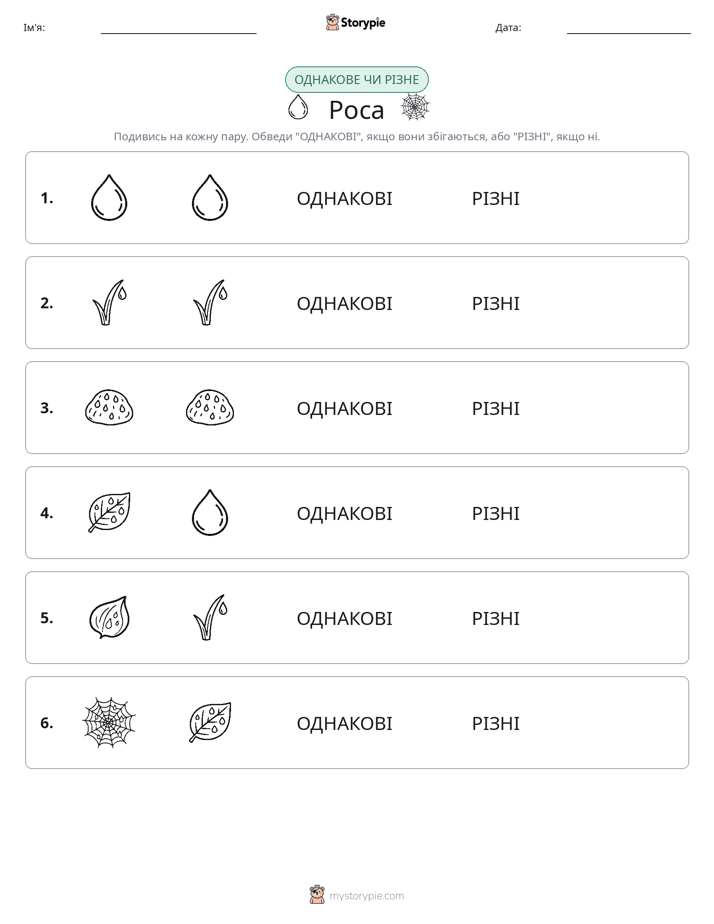Click the first water drop in row 1
This screenshot has height=924, width=714.
pos(109,197)
